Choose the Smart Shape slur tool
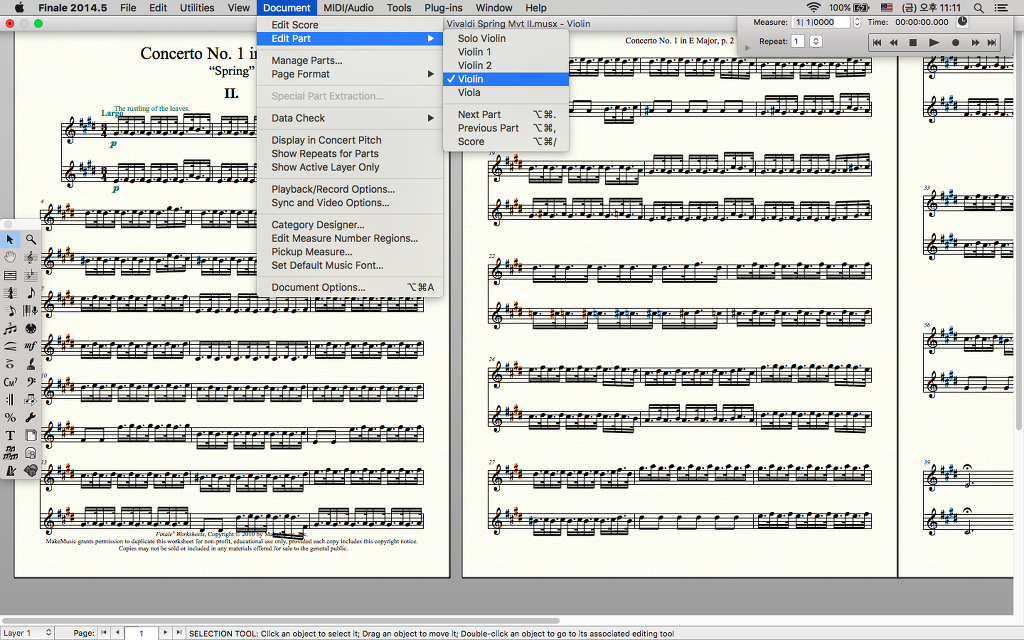 pyautogui.click(x=10, y=346)
